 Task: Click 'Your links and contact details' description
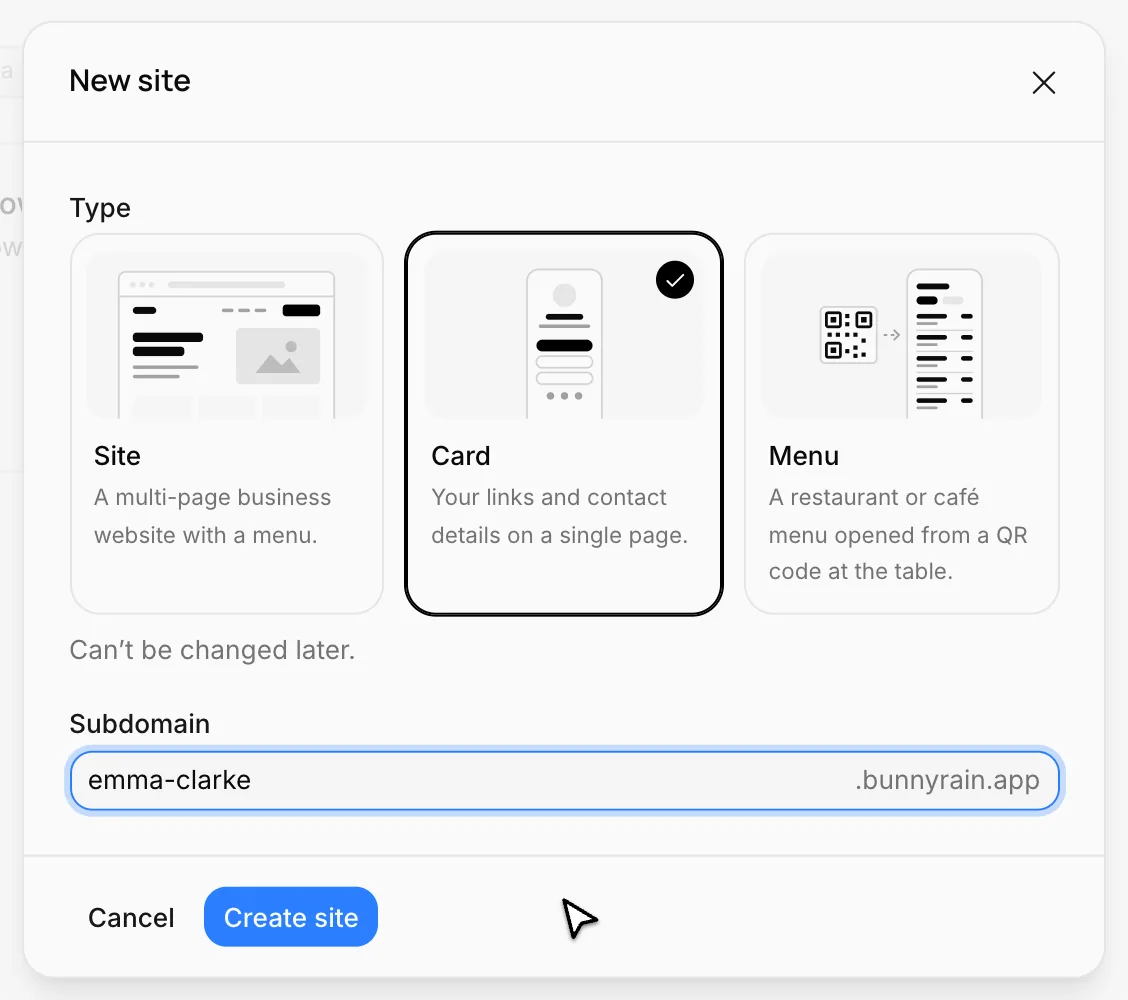560,517
